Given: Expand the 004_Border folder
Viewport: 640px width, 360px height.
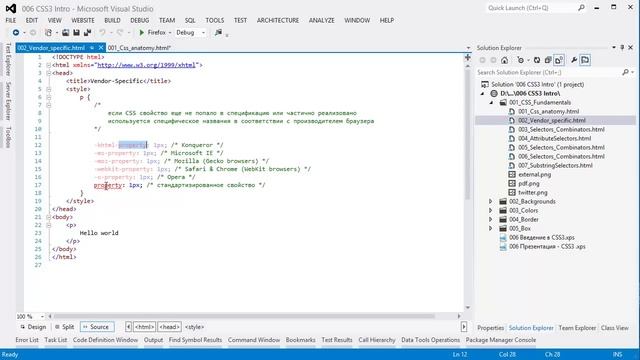Looking at the screenshot, I should coord(491,219).
